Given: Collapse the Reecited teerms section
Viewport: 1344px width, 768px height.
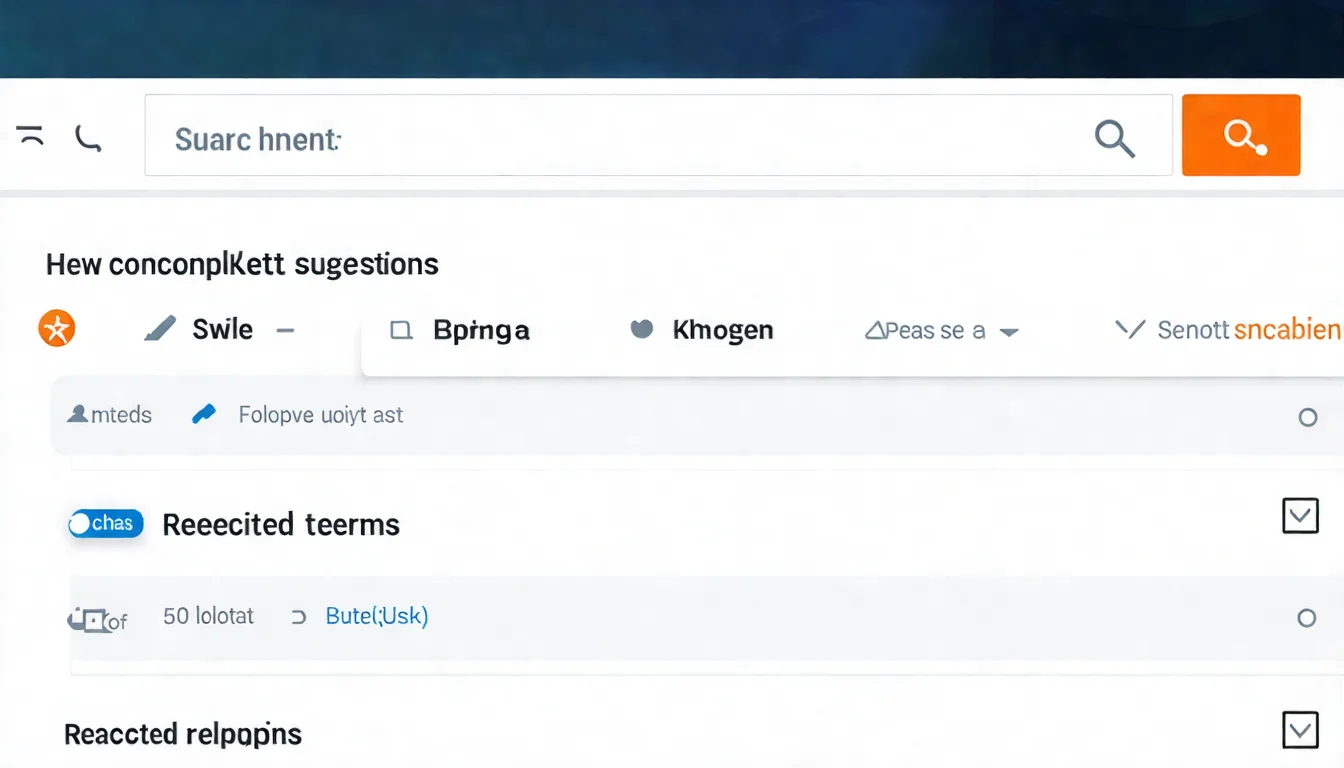Looking at the screenshot, I should (1300, 516).
